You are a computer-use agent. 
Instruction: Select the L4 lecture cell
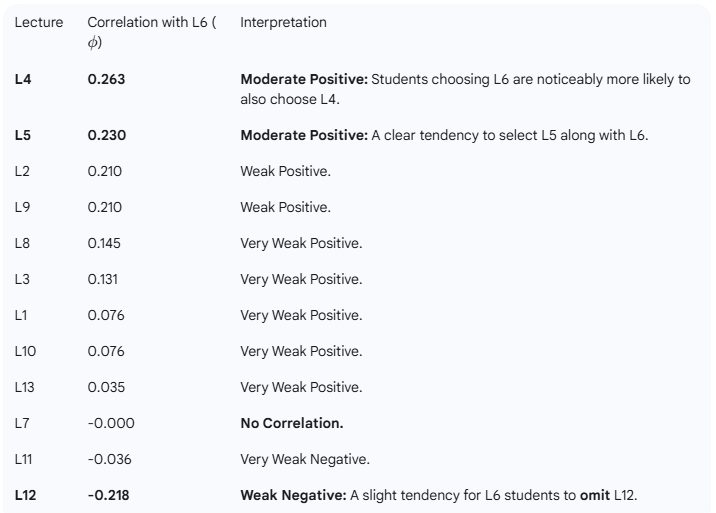coord(24,79)
